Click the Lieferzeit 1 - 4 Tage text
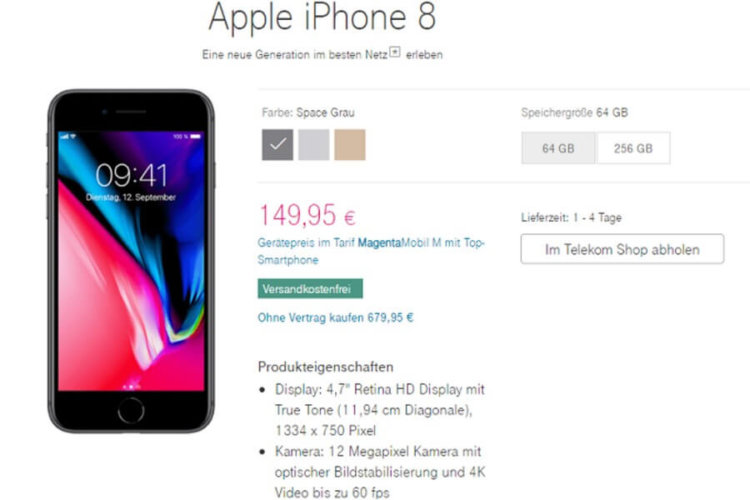This screenshot has width=750, height=500. [571, 218]
